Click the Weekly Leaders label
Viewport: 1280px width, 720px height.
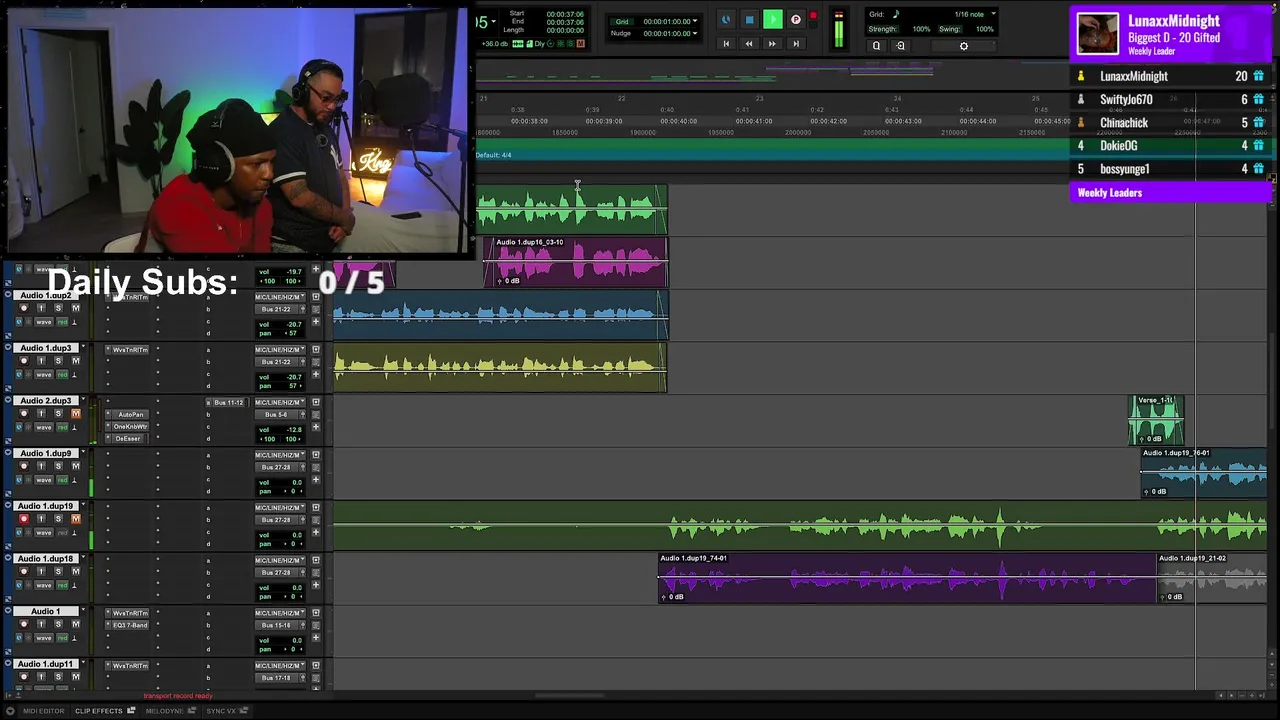point(1110,192)
